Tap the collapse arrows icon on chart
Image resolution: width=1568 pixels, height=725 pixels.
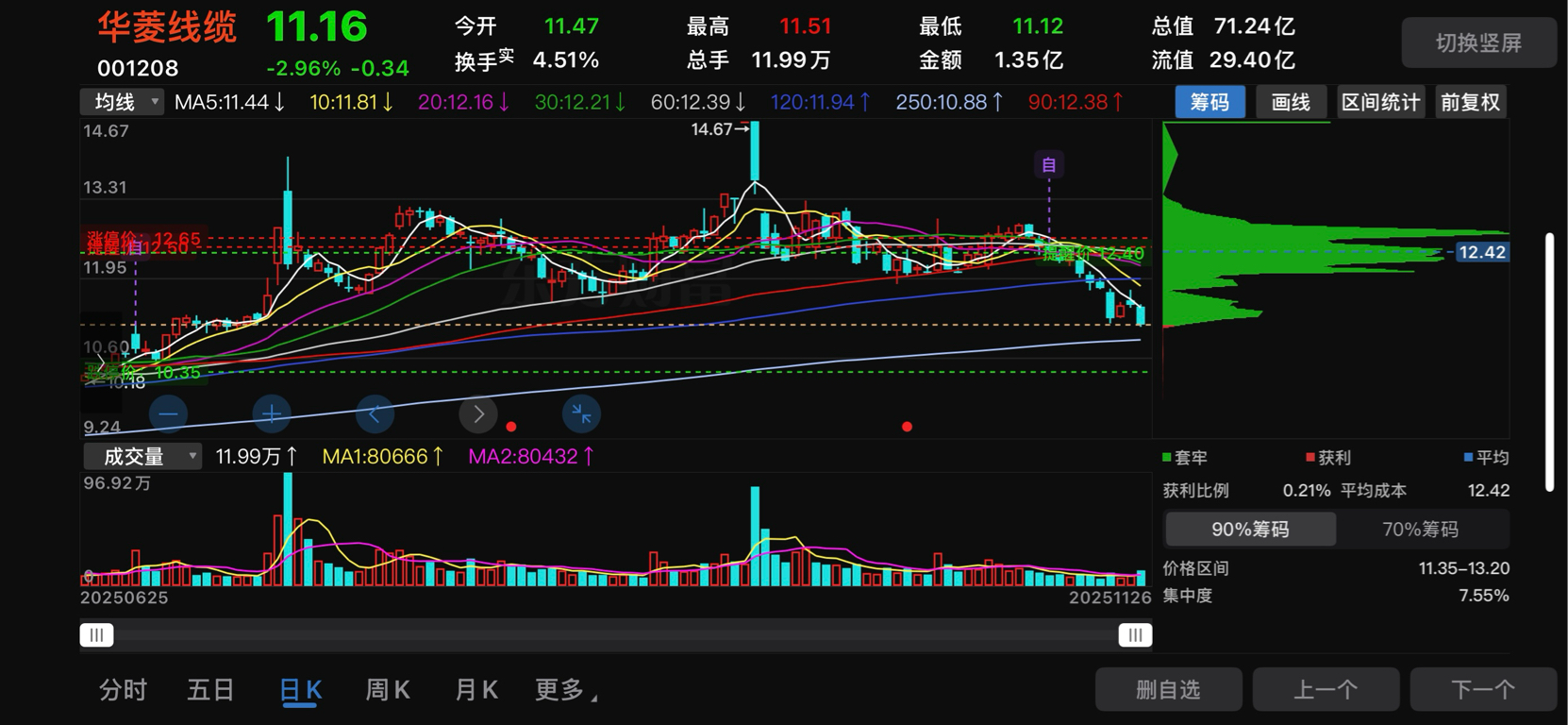(581, 413)
